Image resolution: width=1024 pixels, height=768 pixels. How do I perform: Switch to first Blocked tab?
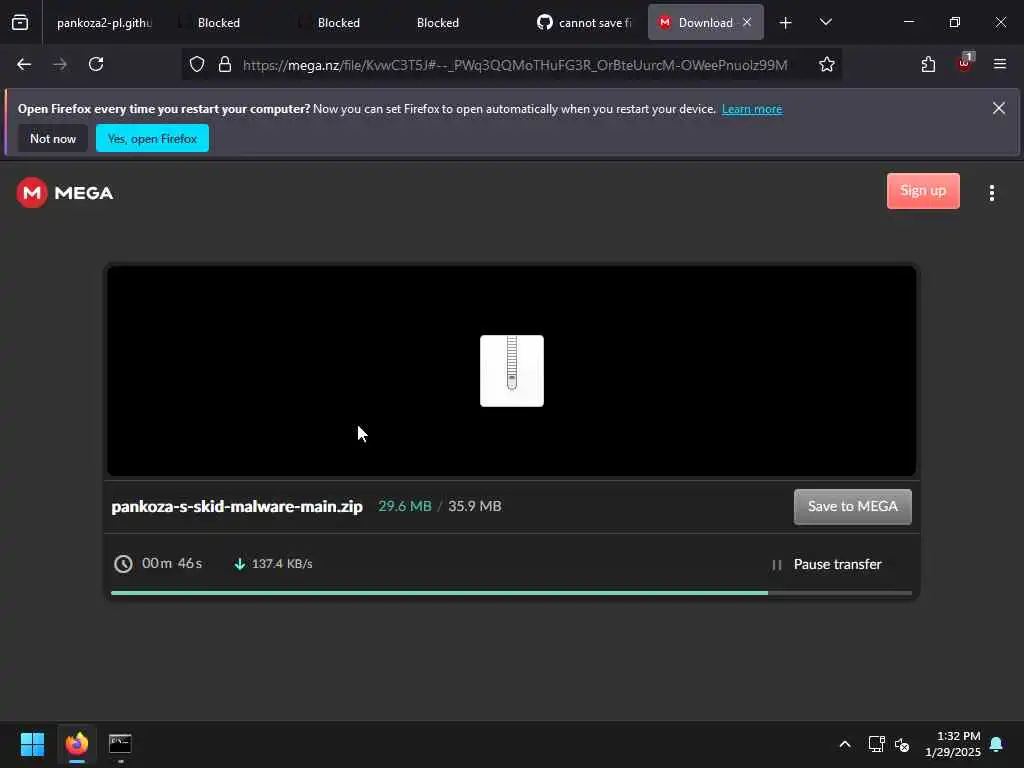[x=219, y=23]
